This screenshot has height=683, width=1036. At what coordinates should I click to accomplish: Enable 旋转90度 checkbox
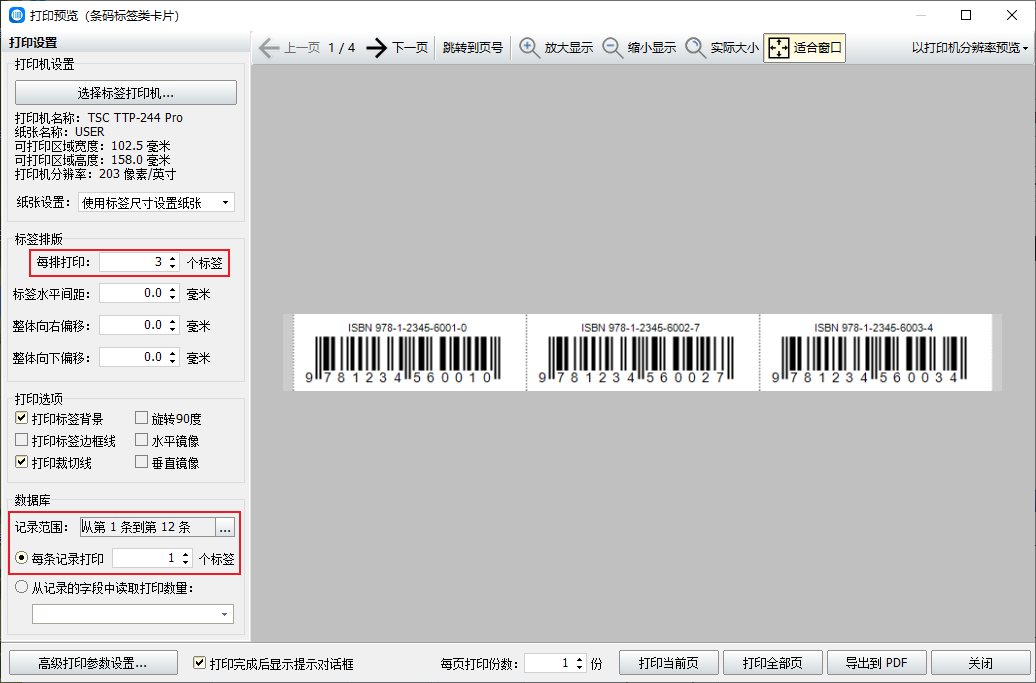tap(141, 418)
